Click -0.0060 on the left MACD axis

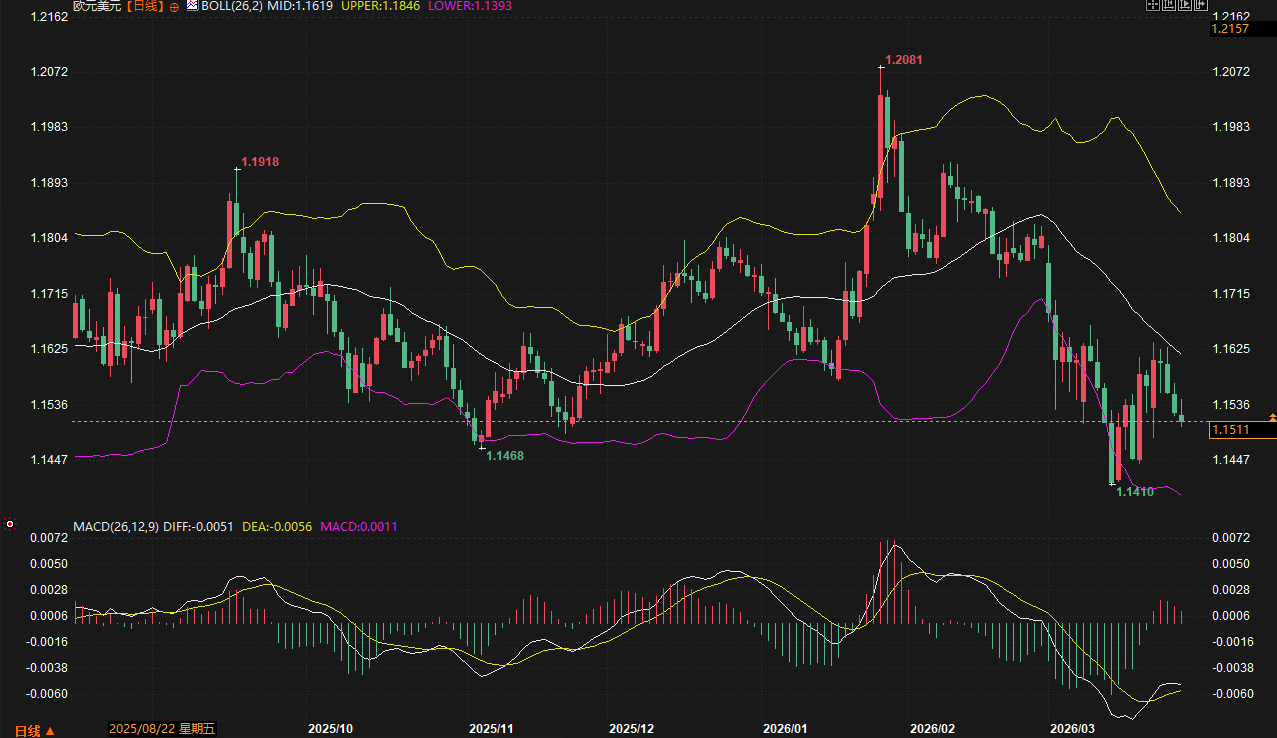(x=47, y=694)
